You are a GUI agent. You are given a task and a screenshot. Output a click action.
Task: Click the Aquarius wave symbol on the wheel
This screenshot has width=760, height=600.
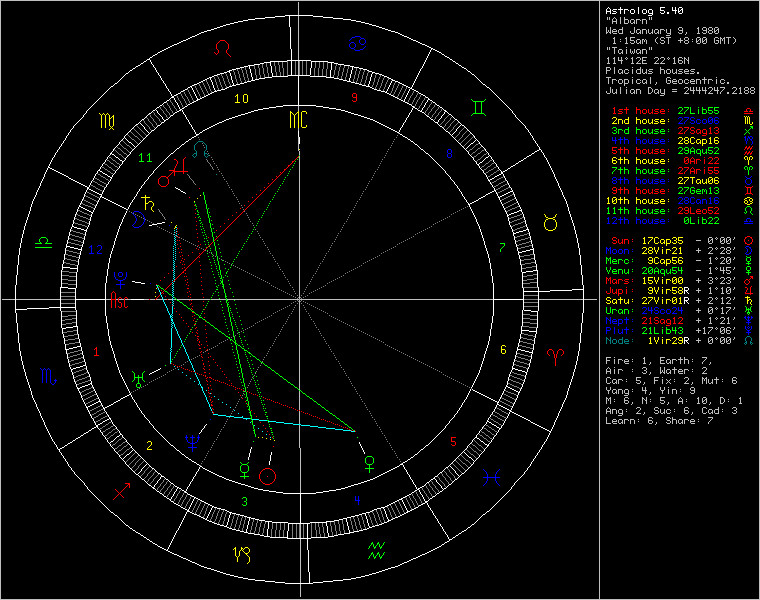pyautogui.click(x=377, y=548)
